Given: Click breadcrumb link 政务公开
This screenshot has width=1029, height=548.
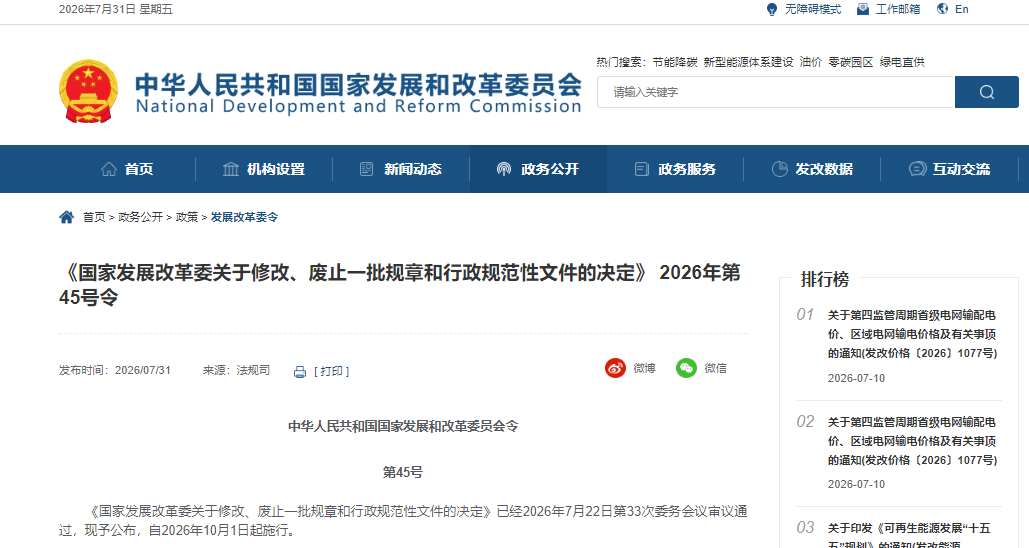Looking at the screenshot, I should (140, 217).
